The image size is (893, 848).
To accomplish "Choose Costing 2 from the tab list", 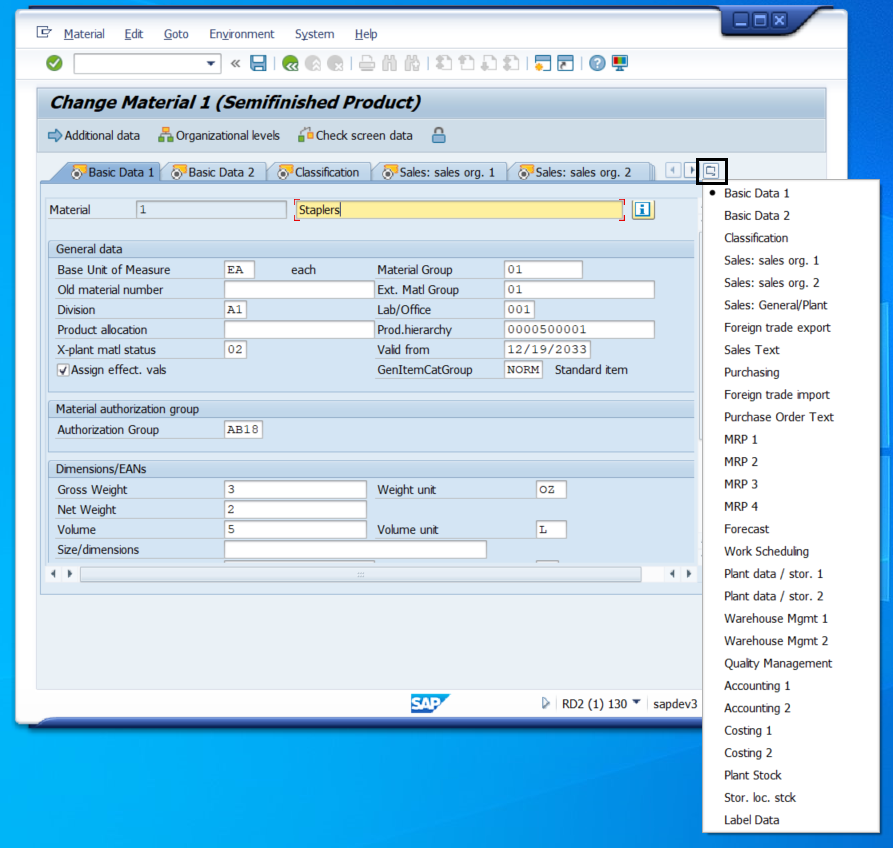I will [x=748, y=753].
